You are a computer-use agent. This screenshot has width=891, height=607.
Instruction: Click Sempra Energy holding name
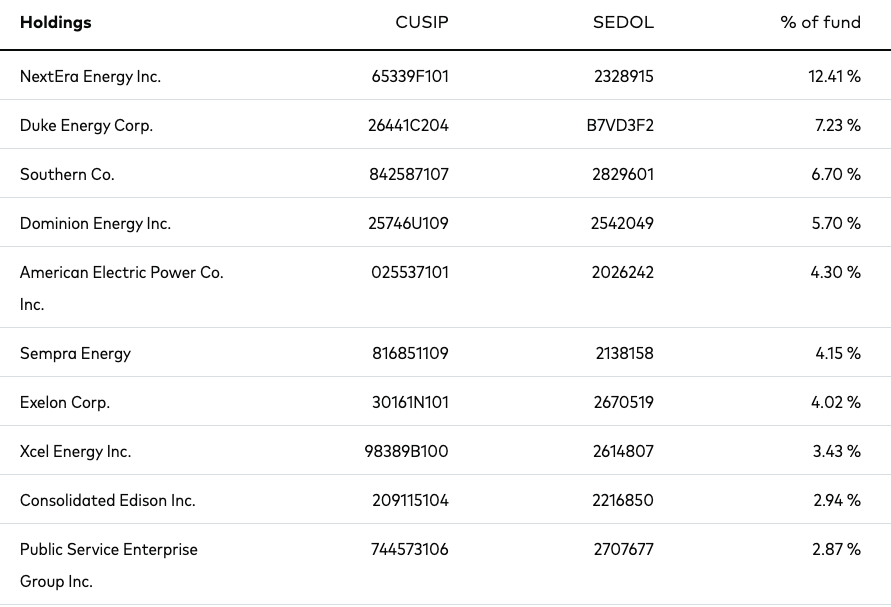[x=76, y=354]
